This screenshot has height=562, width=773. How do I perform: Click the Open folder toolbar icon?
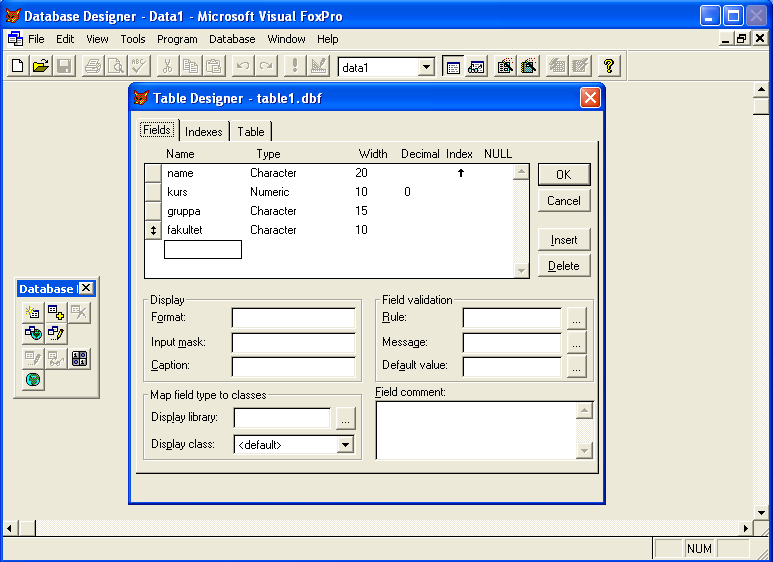pyautogui.click(x=41, y=66)
